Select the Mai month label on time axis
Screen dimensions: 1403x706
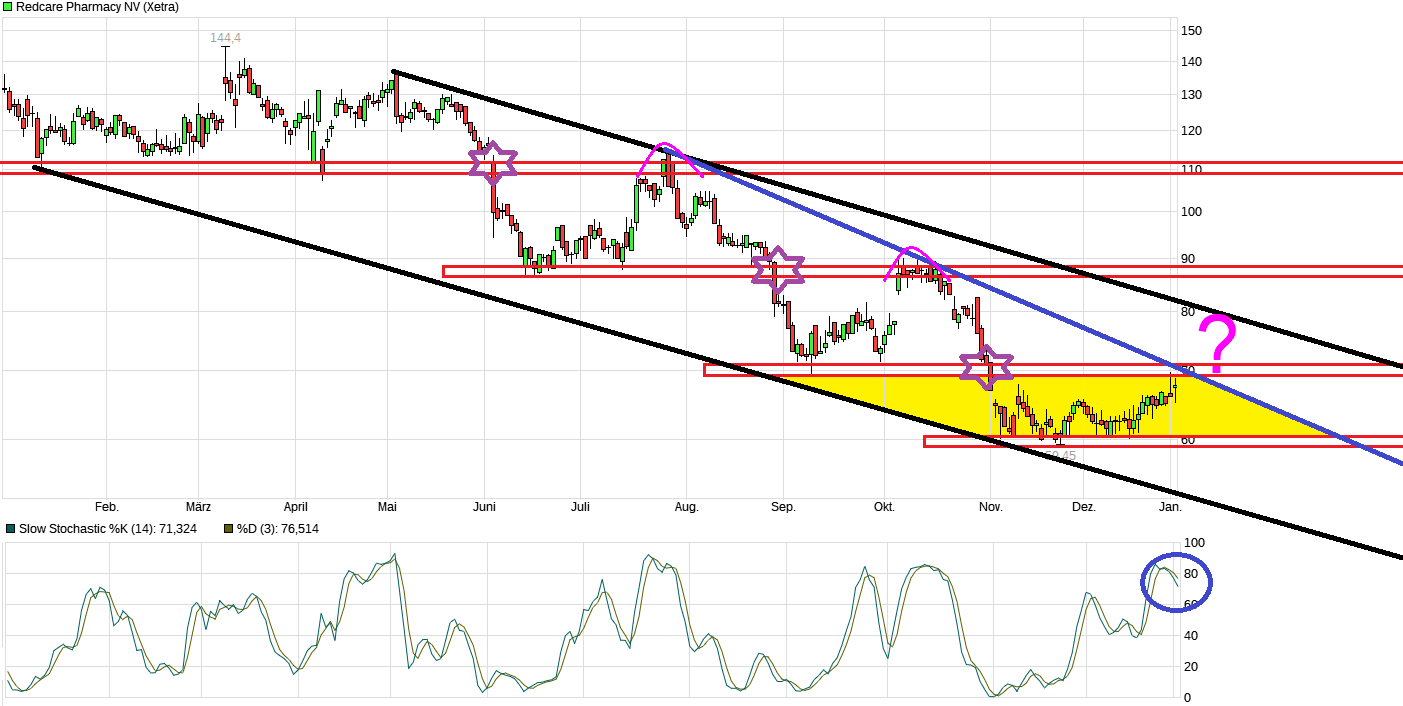pyautogui.click(x=388, y=507)
